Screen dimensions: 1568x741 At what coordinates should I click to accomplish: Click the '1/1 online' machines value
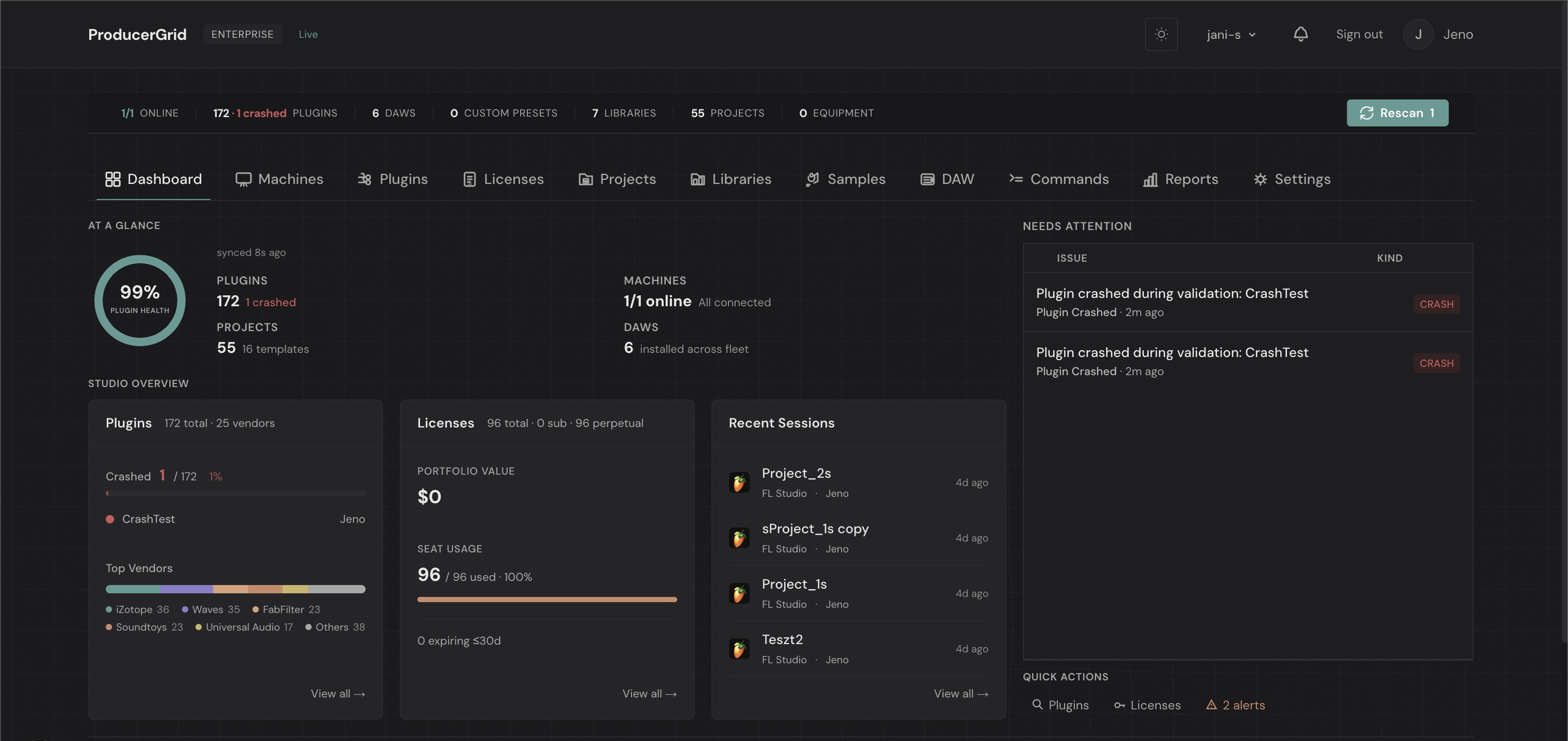[657, 301]
